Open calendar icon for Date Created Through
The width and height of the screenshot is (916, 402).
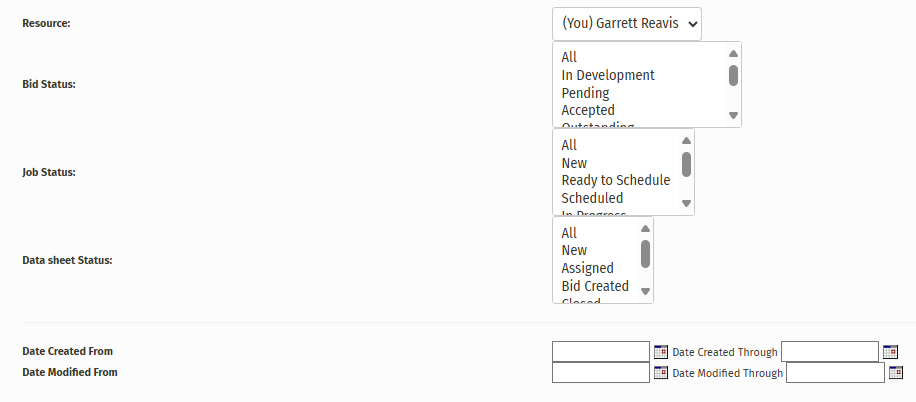(x=890, y=352)
